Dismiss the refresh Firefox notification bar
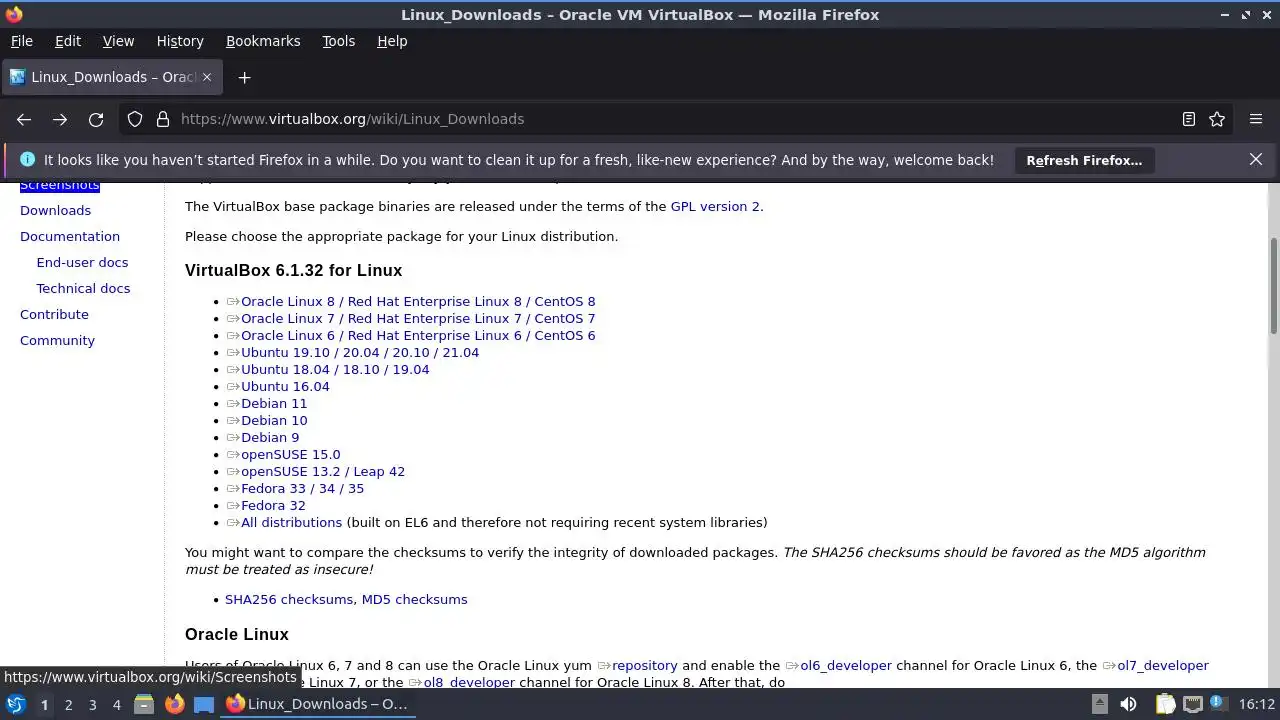 (x=1256, y=159)
